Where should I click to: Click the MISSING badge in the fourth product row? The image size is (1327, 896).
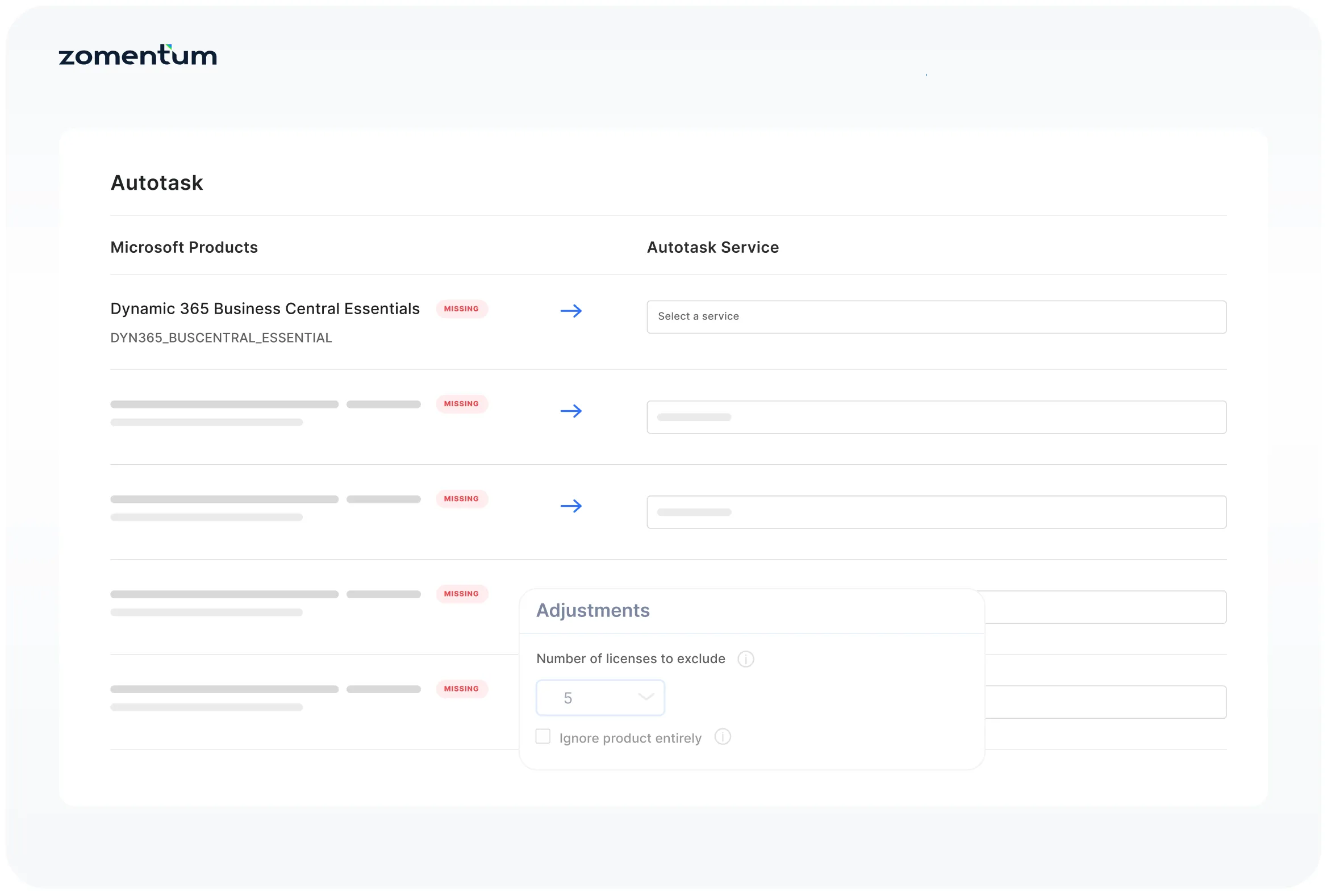[461, 593]
